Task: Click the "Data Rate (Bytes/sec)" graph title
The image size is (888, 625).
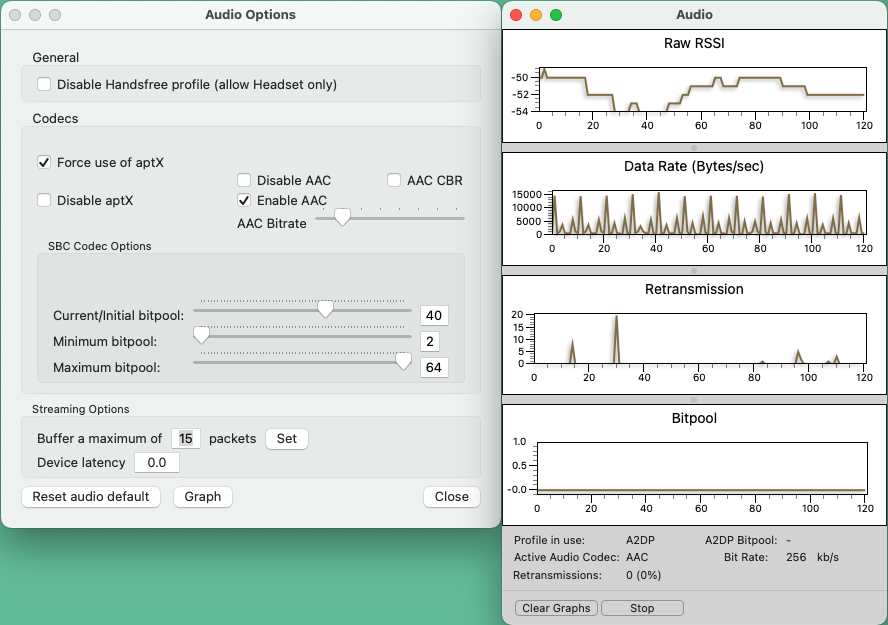Action: pyautogui.click(x=694, y=166)
